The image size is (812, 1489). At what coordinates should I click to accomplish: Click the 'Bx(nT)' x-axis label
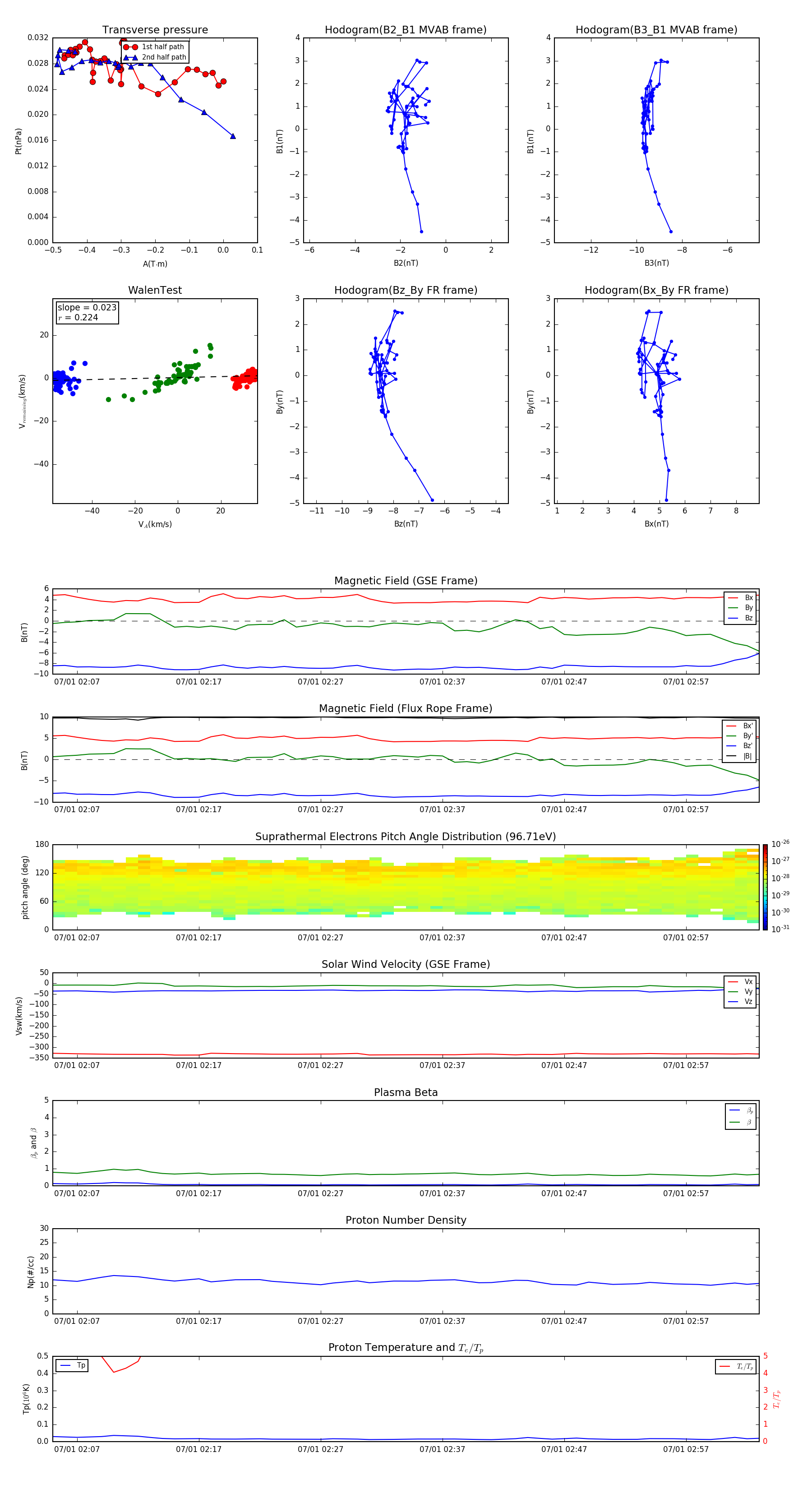pyautogui.click(x=656, y=524)
